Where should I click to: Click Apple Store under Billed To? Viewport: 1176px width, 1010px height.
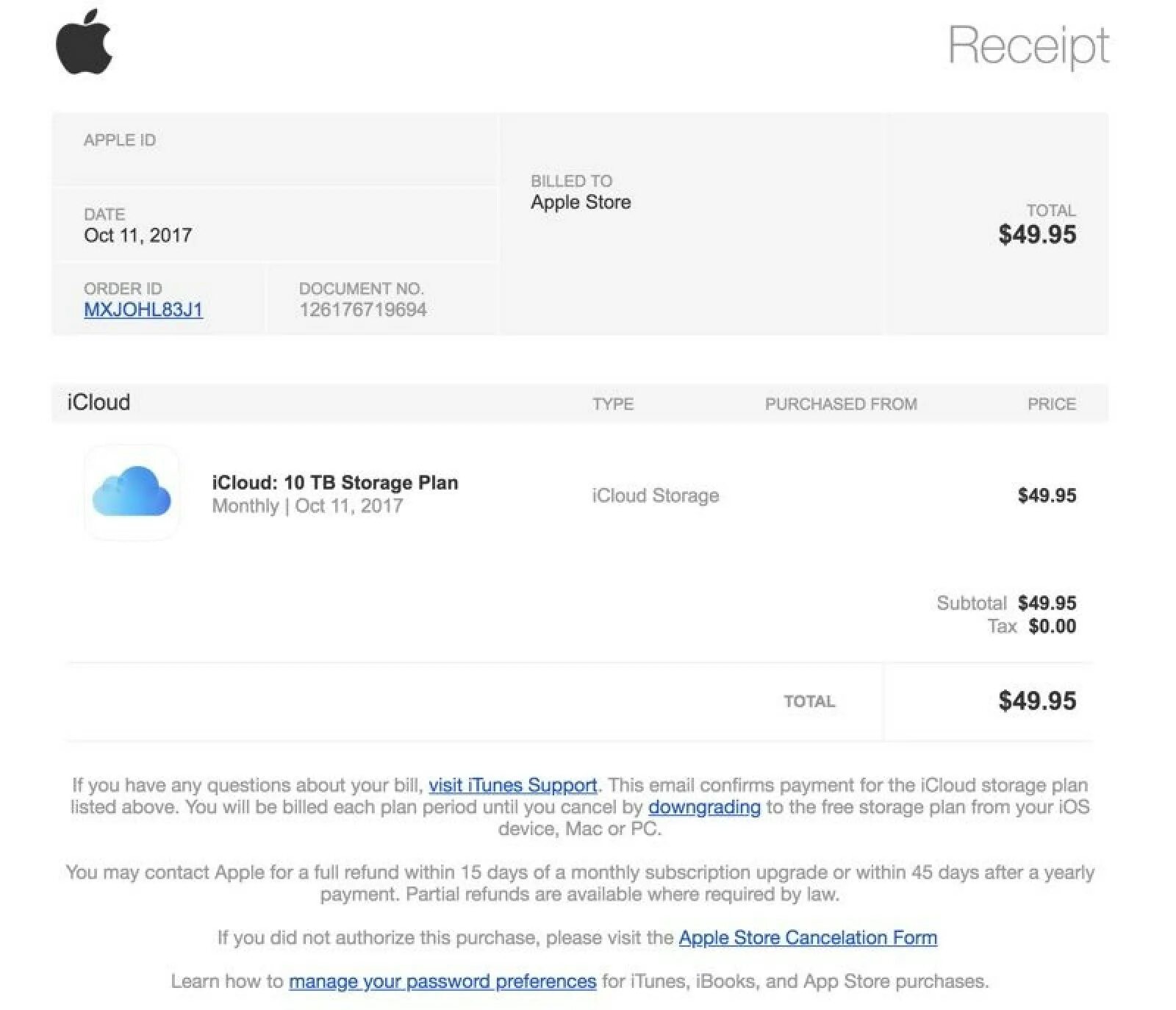click(x=581, y=202)
